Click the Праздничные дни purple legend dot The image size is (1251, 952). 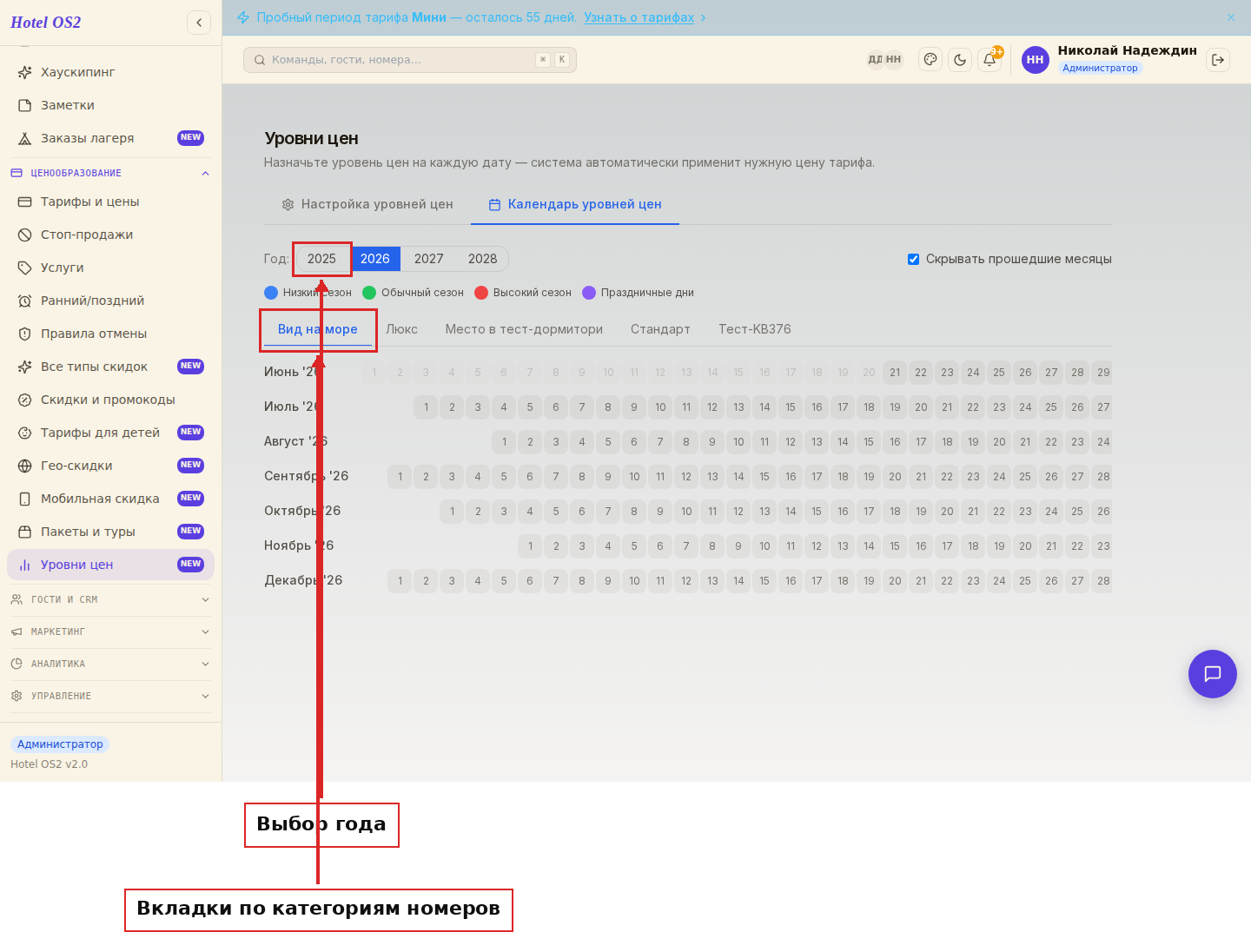tap(589, 293)
